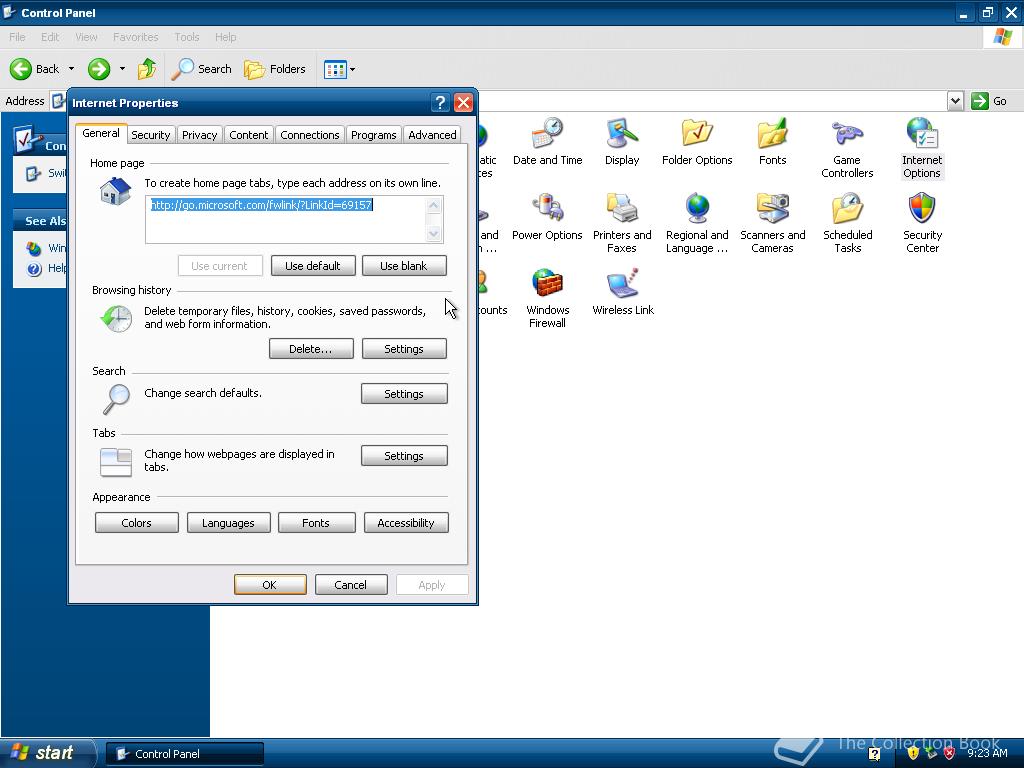Image resolution: width=1024 pixels, height=768 pixels.
Task: Select the Internet Options icon
Action: point(921,148)
